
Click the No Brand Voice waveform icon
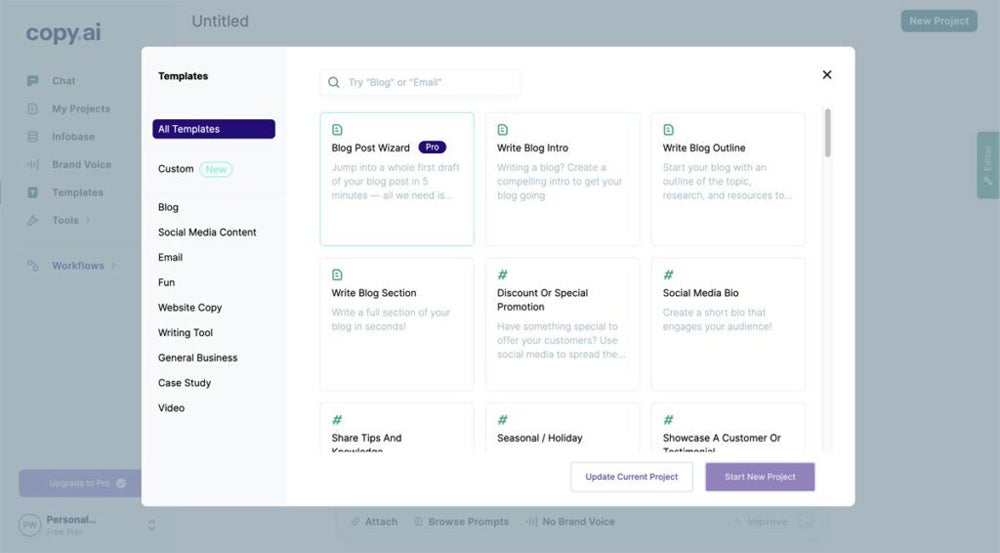[x=531, y=522]
